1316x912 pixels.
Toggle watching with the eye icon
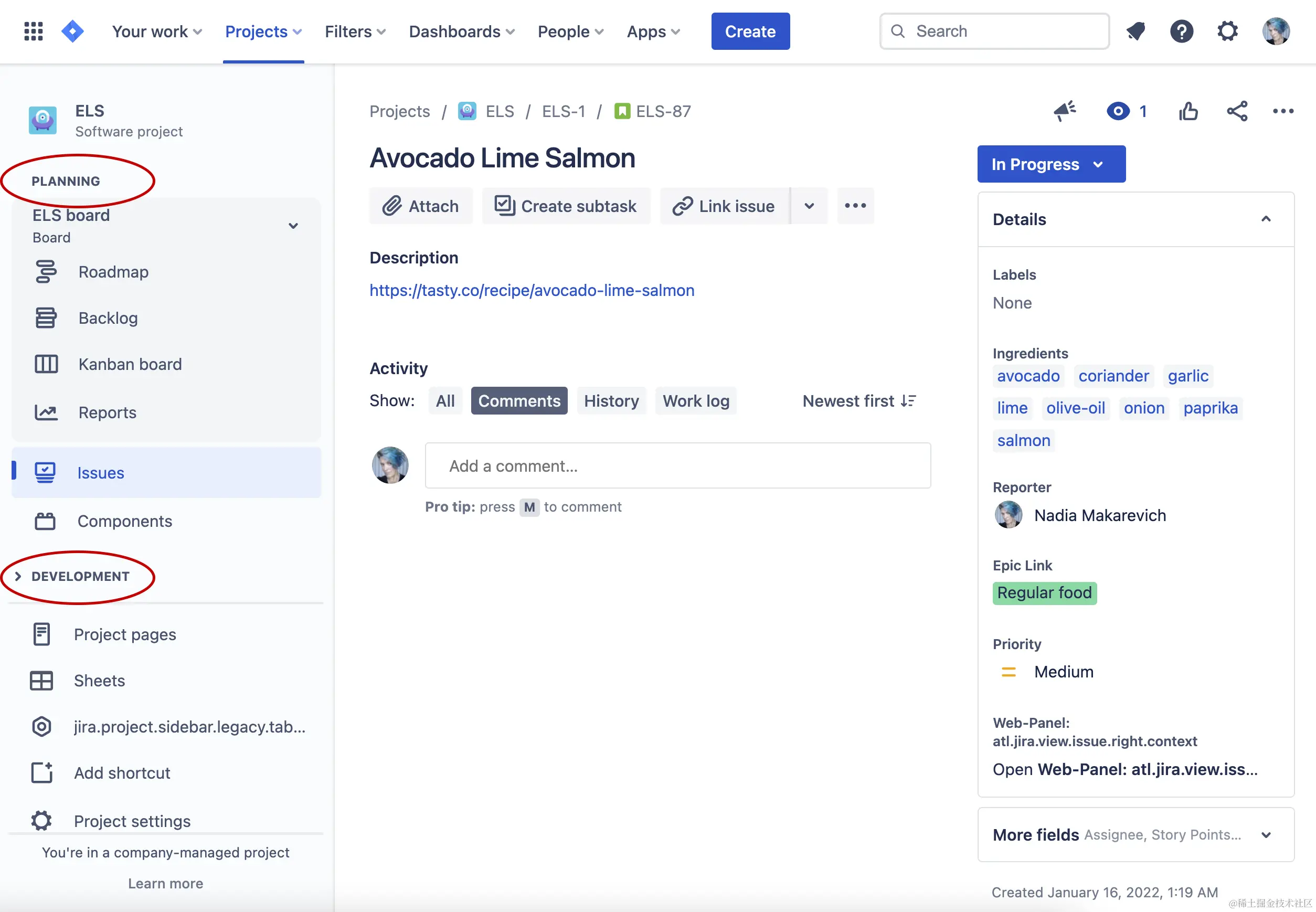tap(1118, 111)
